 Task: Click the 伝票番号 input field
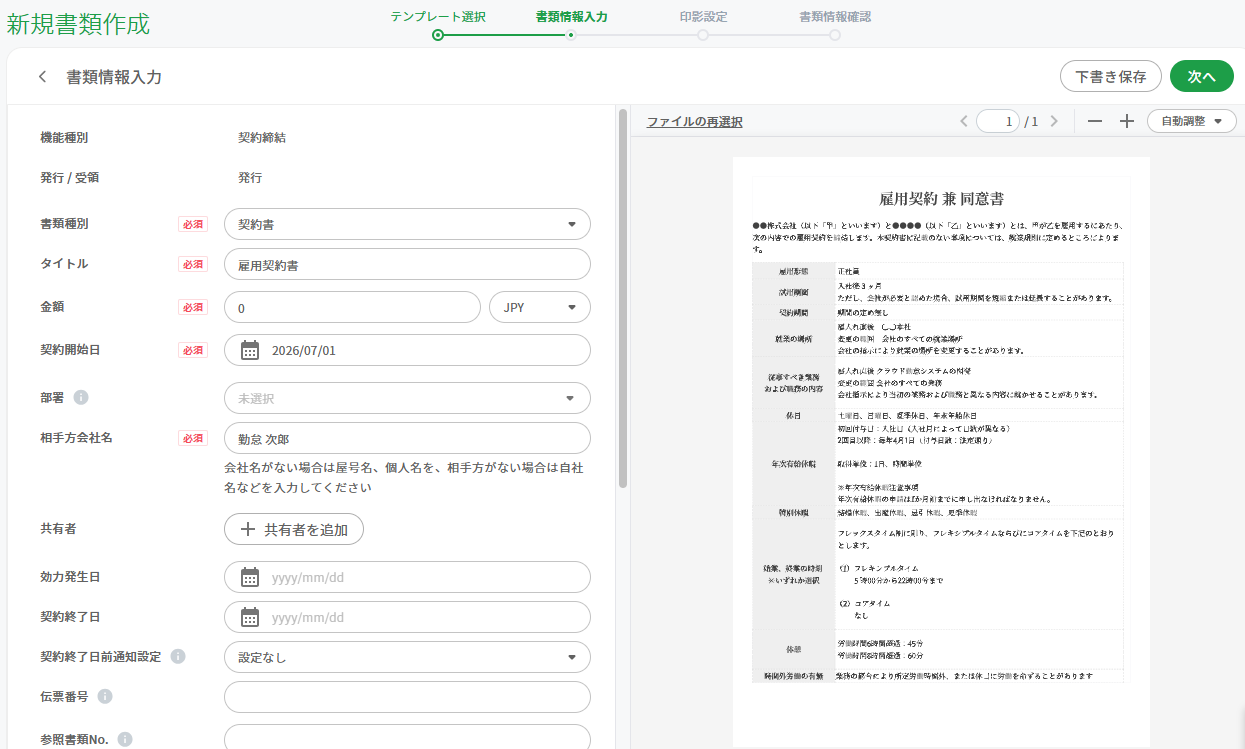tap(407, 697)
